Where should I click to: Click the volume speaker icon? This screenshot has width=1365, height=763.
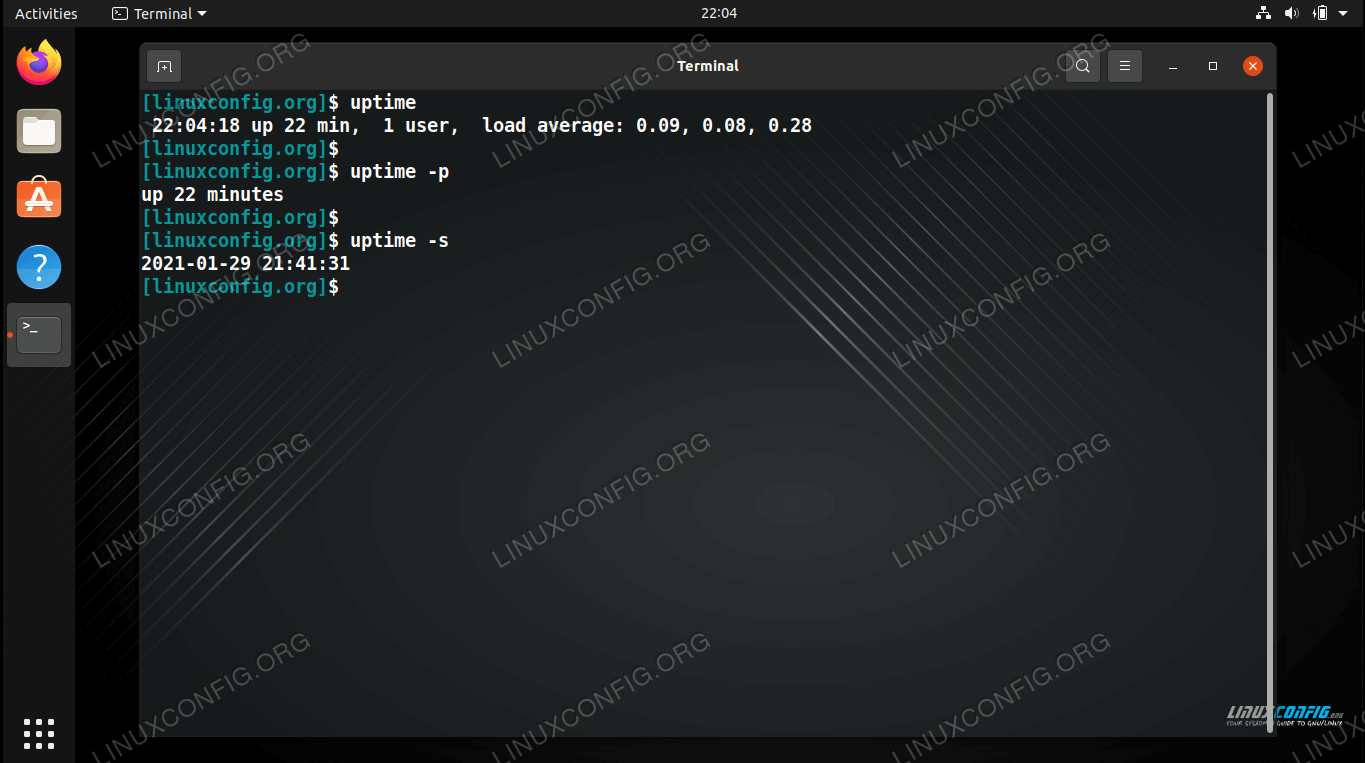click(1291, 13)
